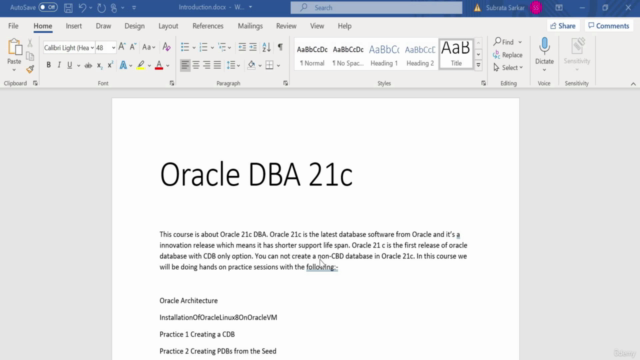This screenshot has width=640, height=360.
Task: Toggle Superscript formatting
Action: (110, 65)
